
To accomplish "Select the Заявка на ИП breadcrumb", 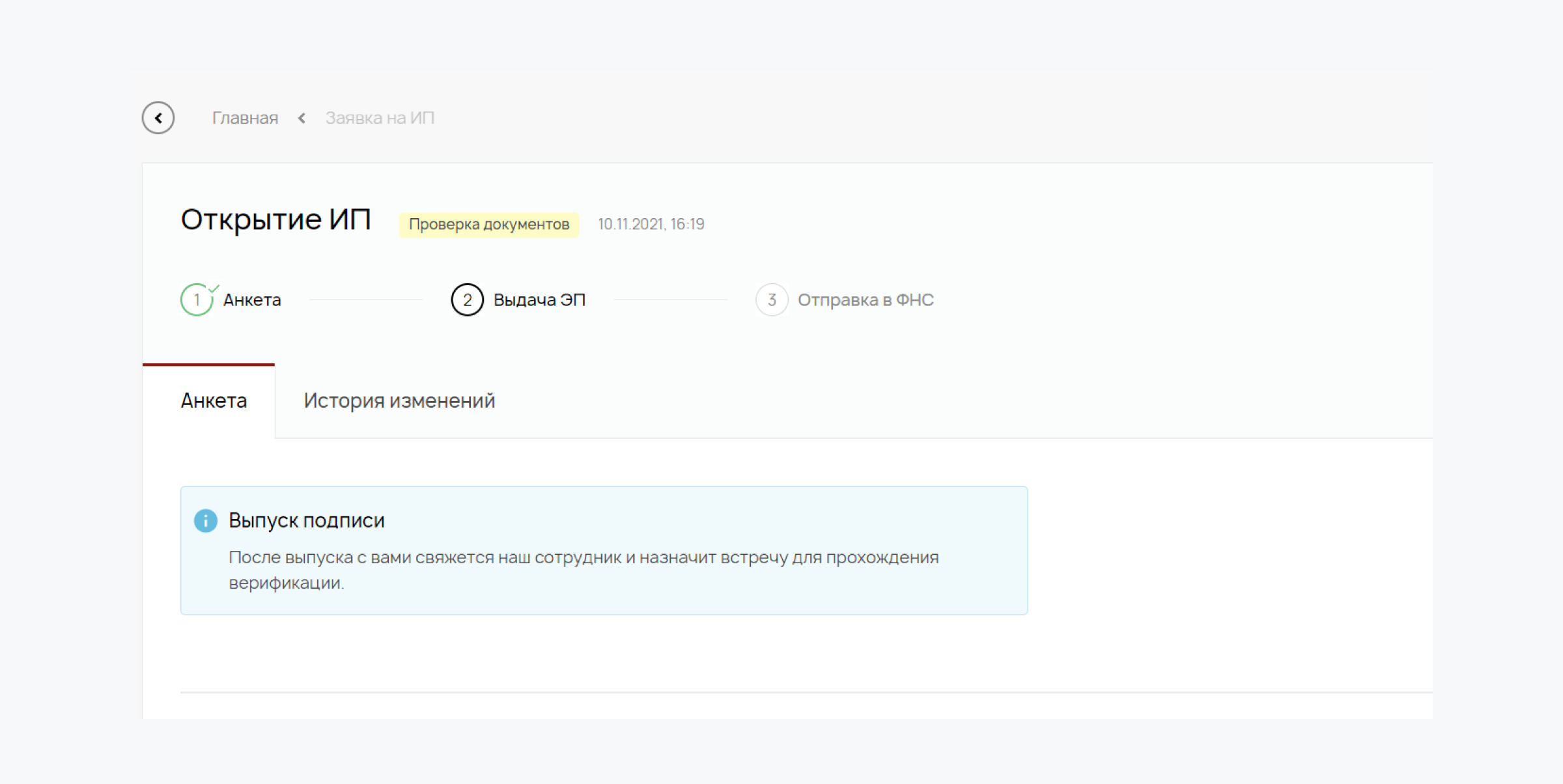I will (x=380, y=118).
